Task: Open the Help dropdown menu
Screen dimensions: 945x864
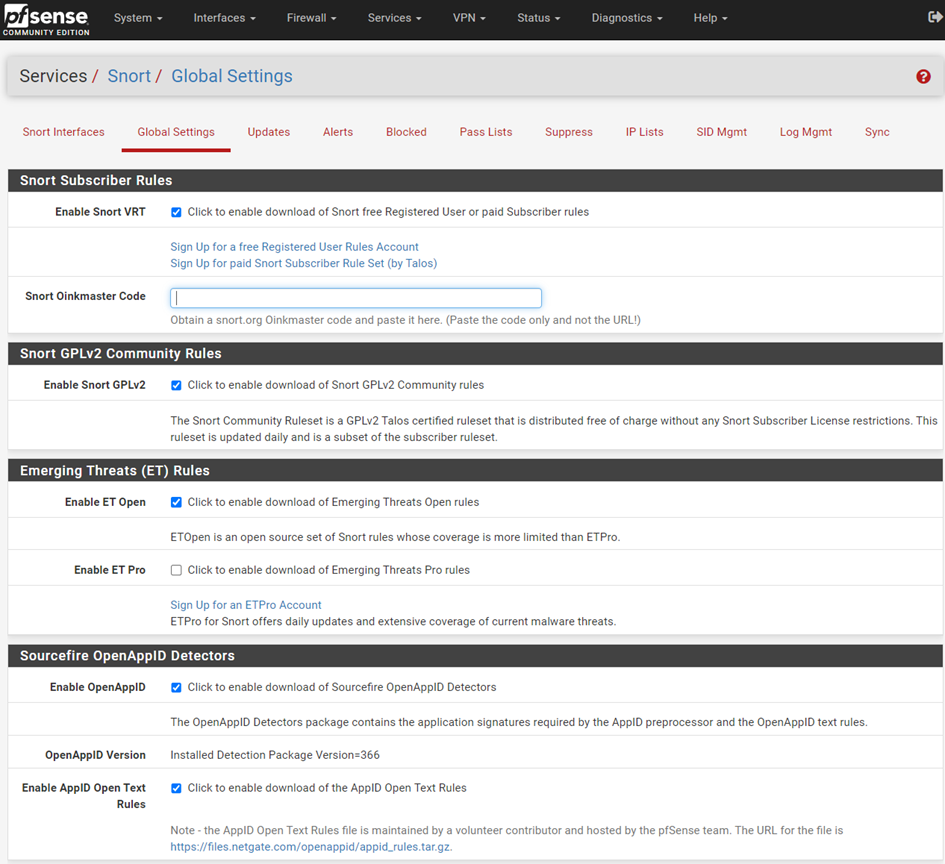Action: pos(710,18)
